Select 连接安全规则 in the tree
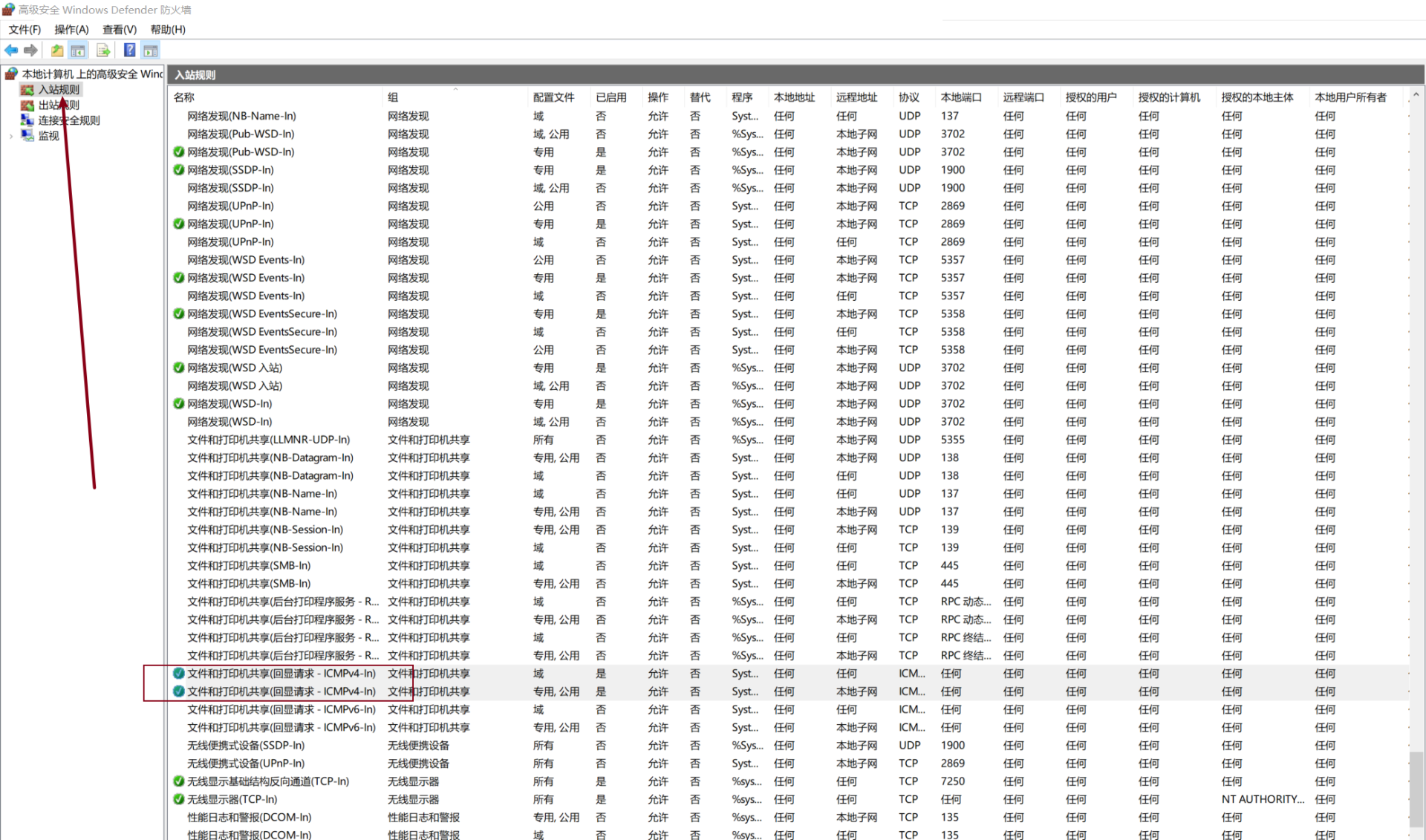The image size is (1426, 840). coord(69,120)
